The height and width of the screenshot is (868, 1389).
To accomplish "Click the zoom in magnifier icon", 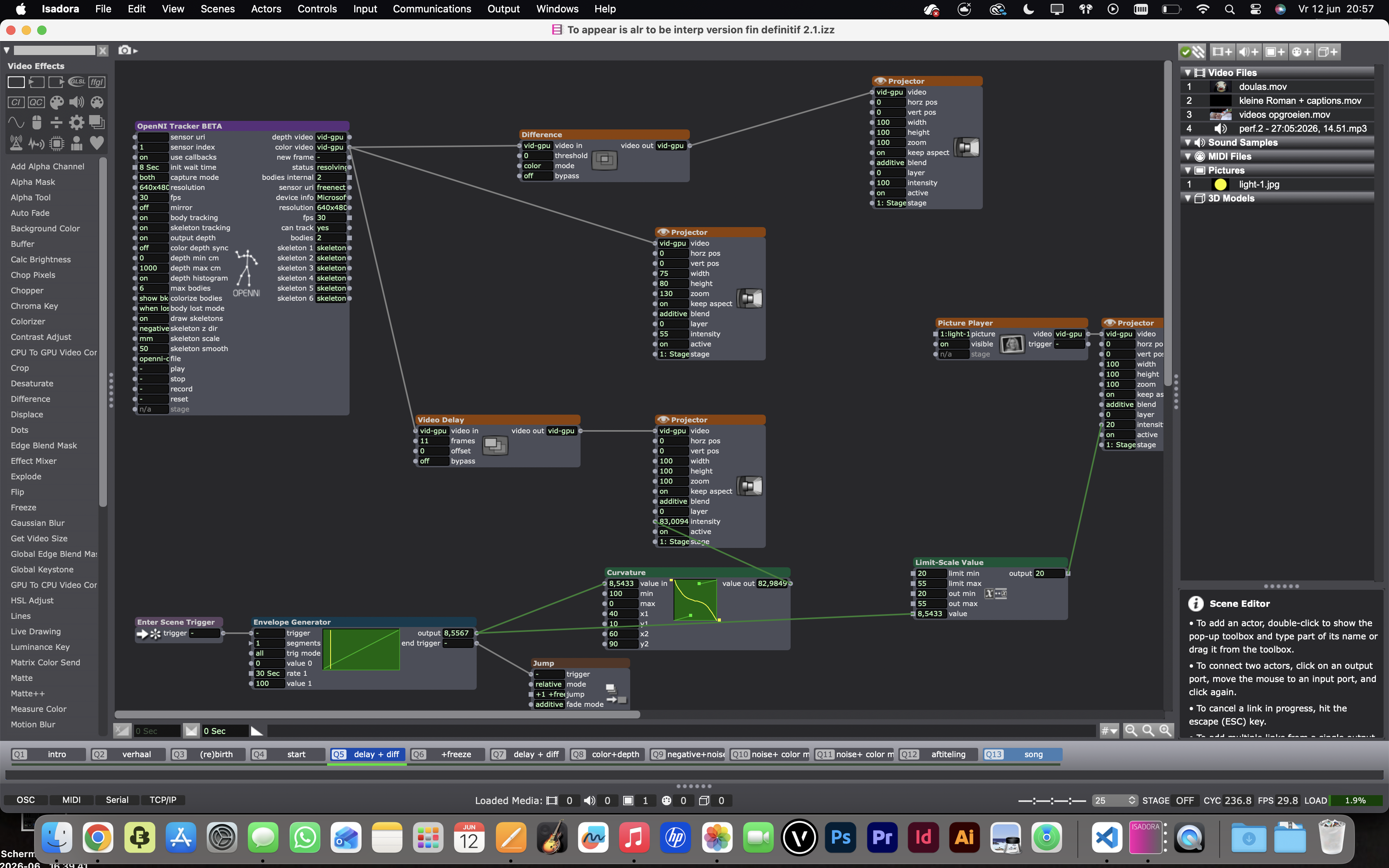I will pos(1166,730).
